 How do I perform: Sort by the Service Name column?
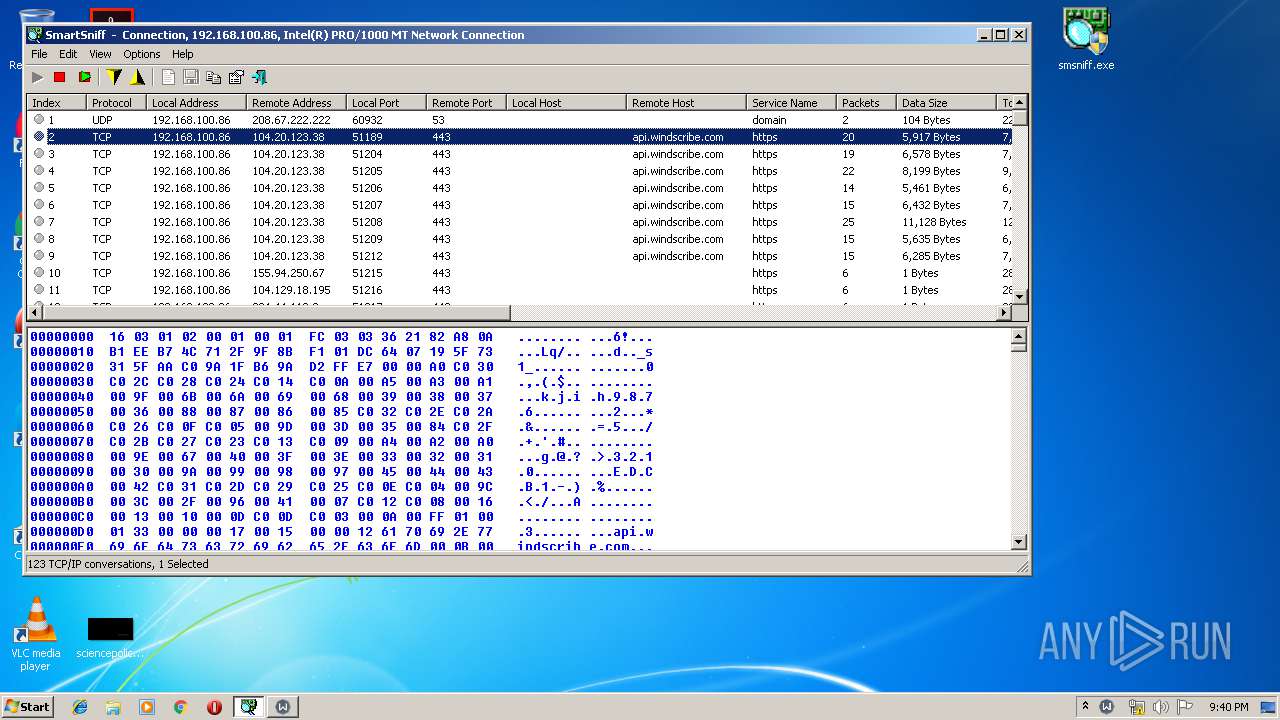(x=791, y=103)
